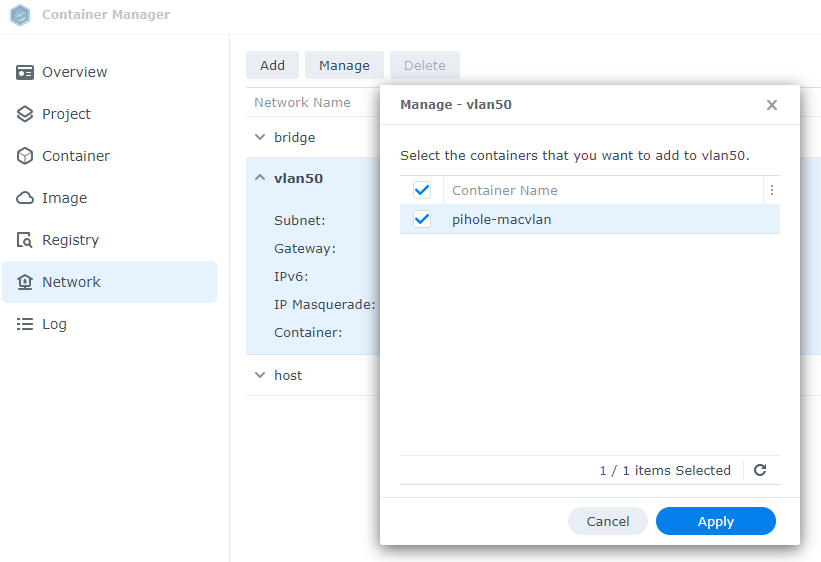Viewport: 821px width, 562px height.
Task: Click the Registry search icon
Action: click(25, 240)
